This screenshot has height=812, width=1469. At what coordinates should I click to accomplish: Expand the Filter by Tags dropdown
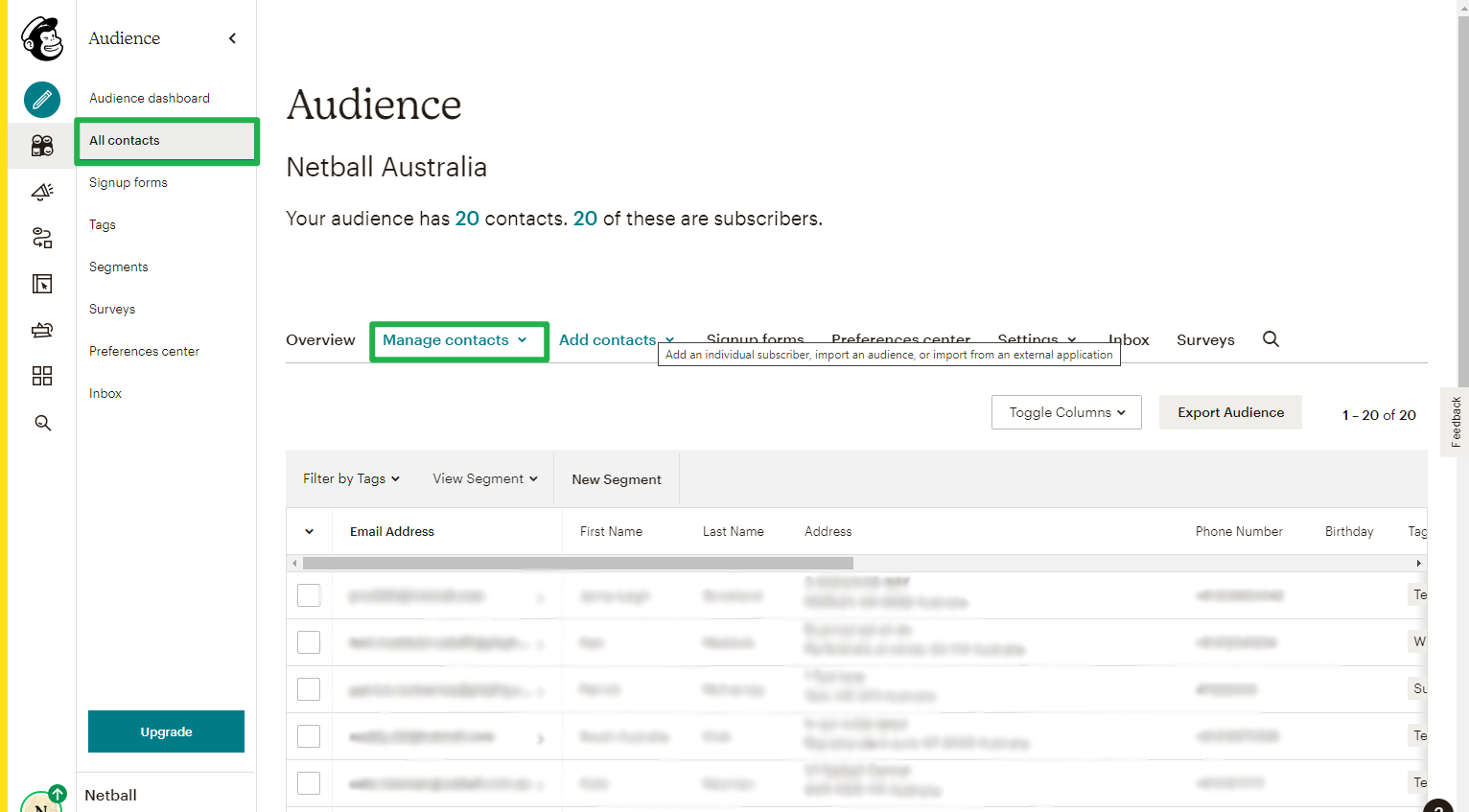(x=351, y=478)
